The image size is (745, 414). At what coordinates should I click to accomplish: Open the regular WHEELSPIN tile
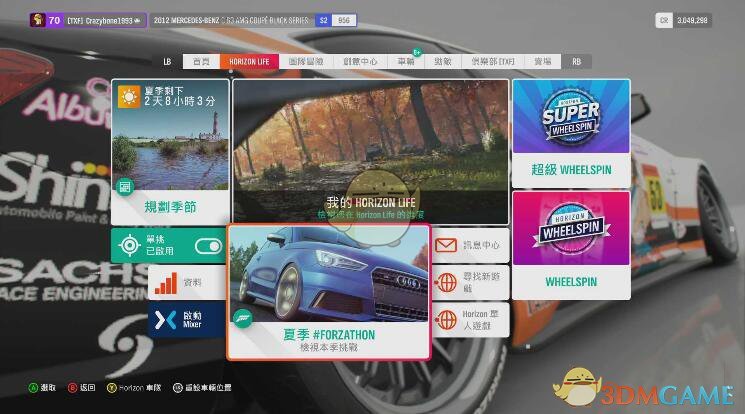571,245
